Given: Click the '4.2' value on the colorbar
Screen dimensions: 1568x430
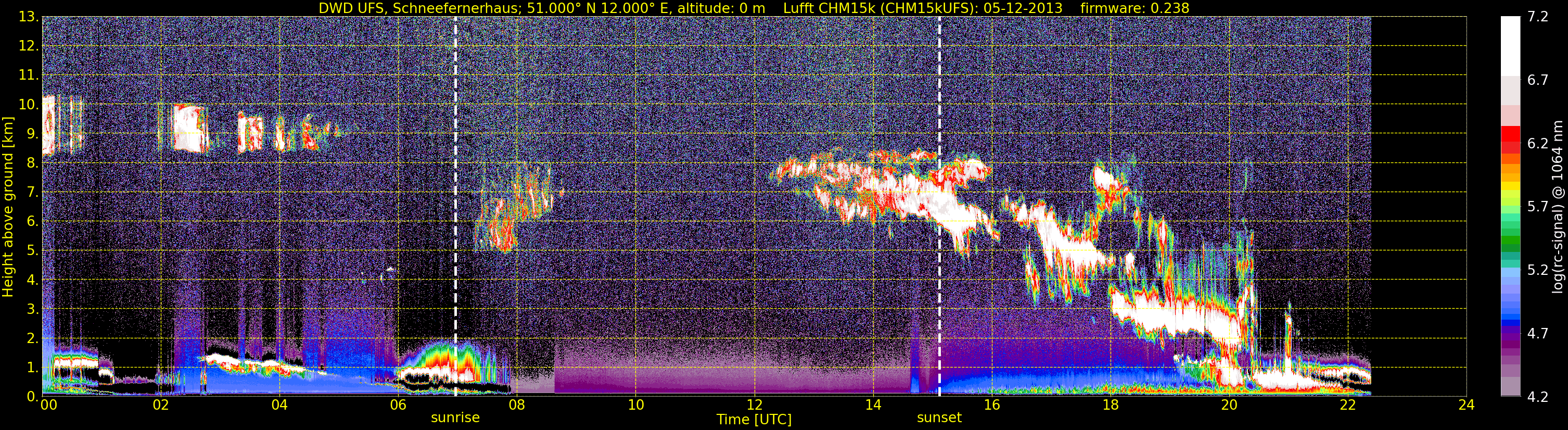Looking at the screenshot, I should click(1538, 397).
